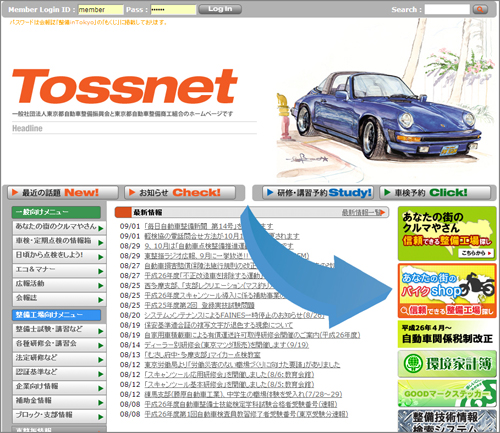Click 自動車関係税制改正 banner
Screen dimensions: 500x433
click(447, 334)
